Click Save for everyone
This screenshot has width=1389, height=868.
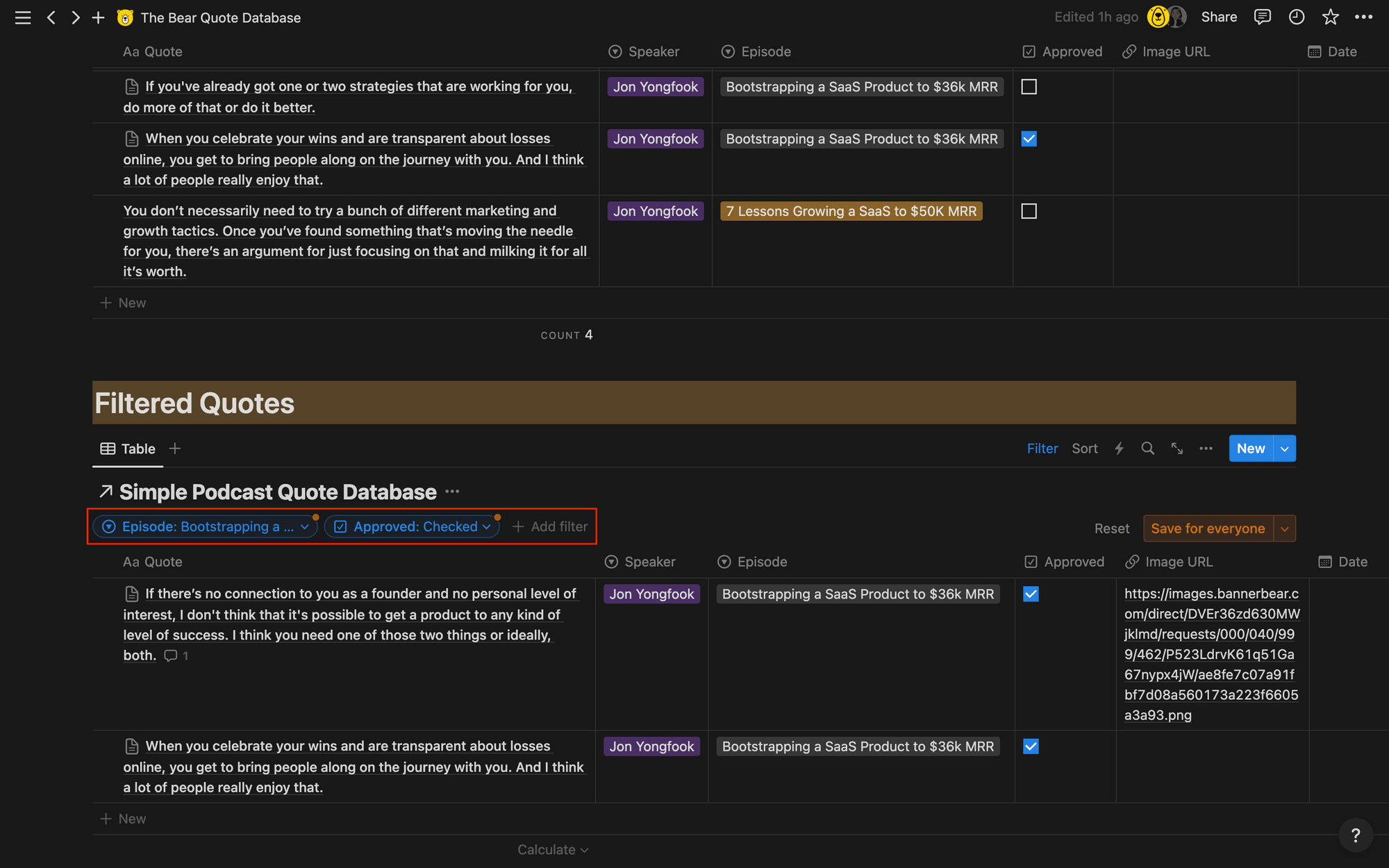pos(1208,528)
